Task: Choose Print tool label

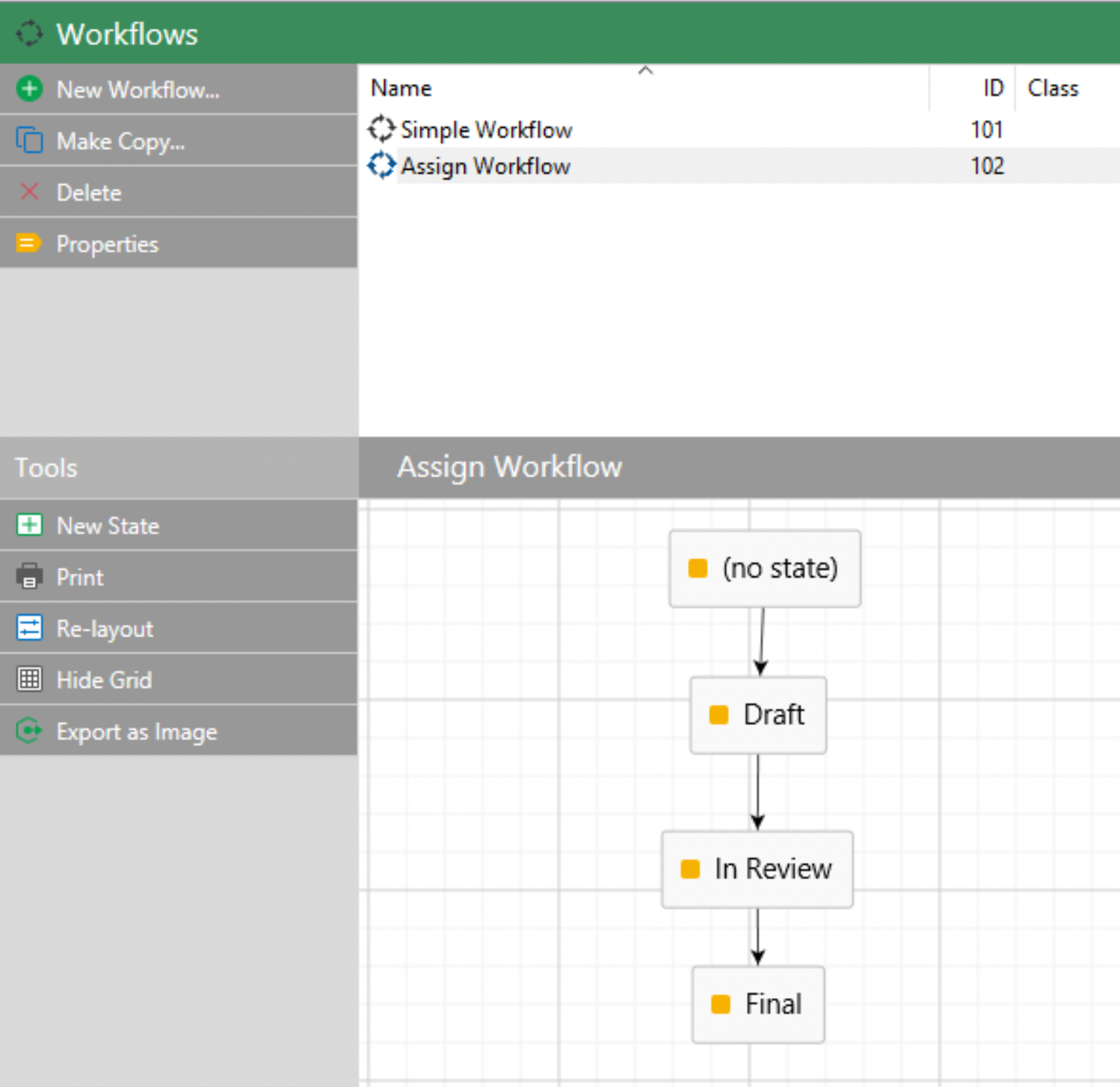Action: click(80, 577)
